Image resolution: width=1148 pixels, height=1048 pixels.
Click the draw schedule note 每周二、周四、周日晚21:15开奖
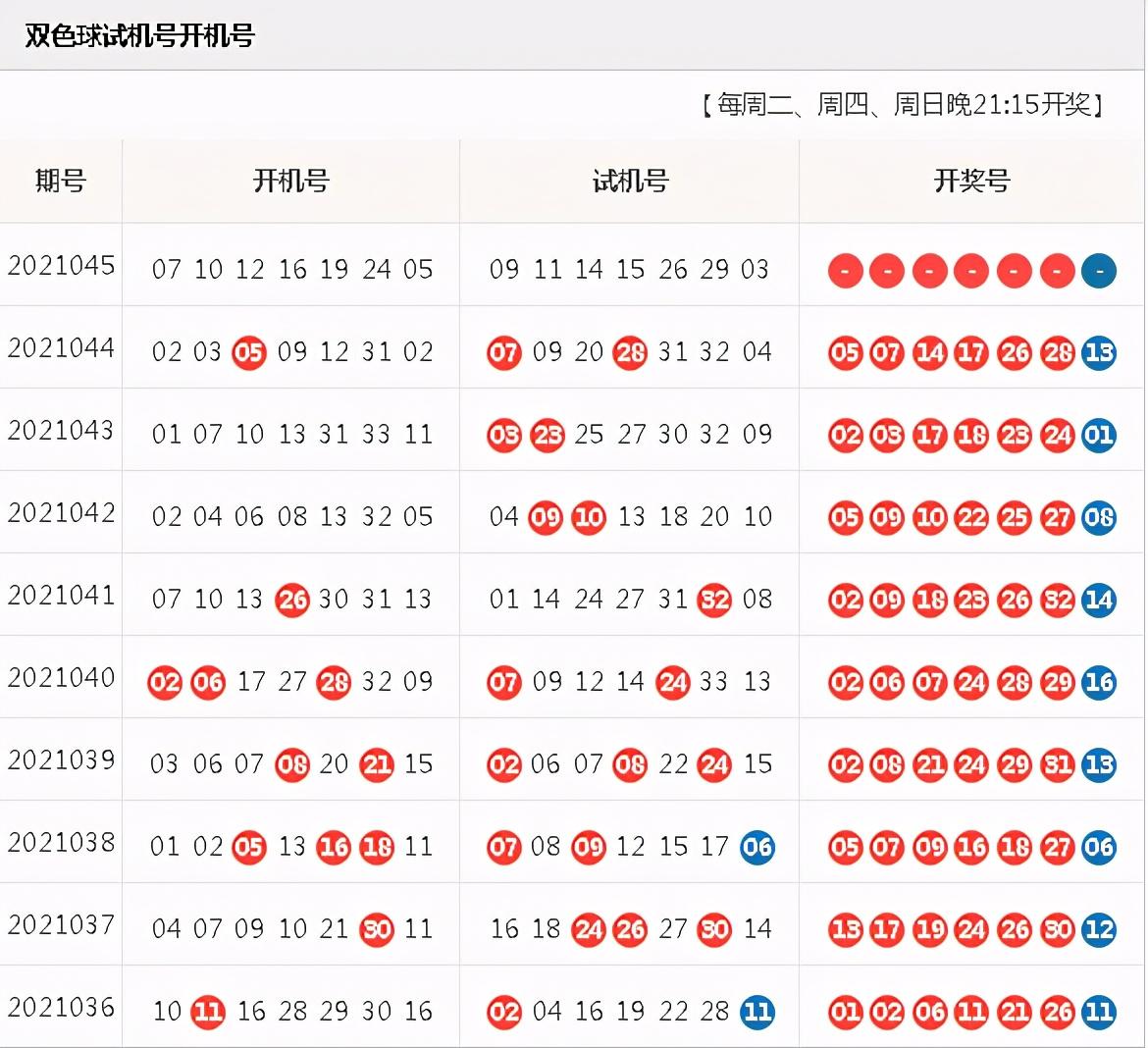point(904,105)
